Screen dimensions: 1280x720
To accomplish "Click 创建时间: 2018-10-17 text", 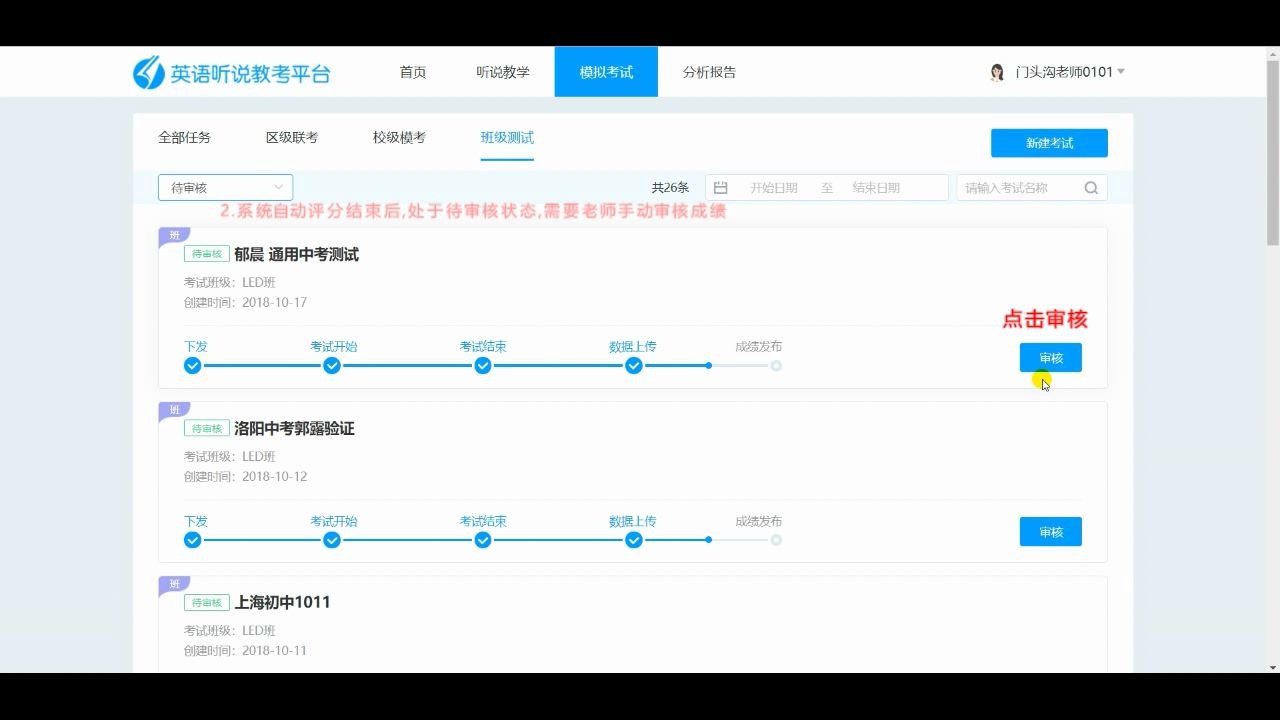I will coord(245,303).
